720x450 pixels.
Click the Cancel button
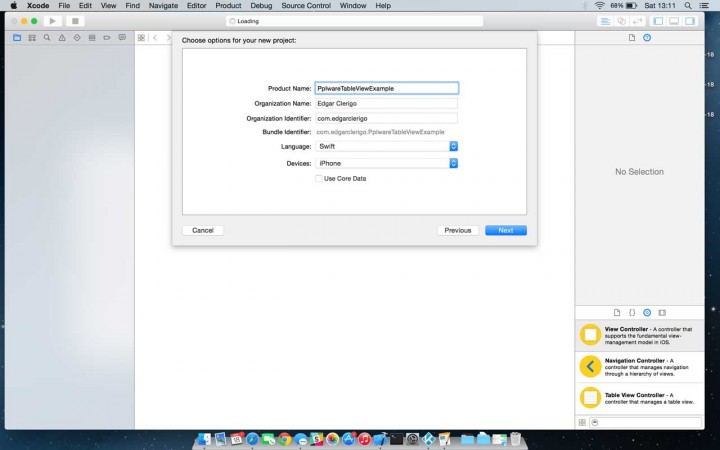click(203, 231)
